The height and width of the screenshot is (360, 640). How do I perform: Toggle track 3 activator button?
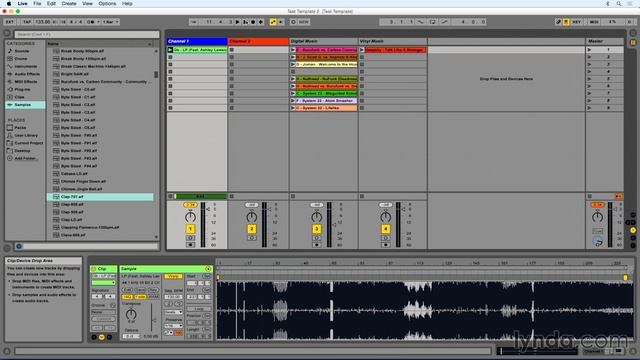tap(317, 229)
